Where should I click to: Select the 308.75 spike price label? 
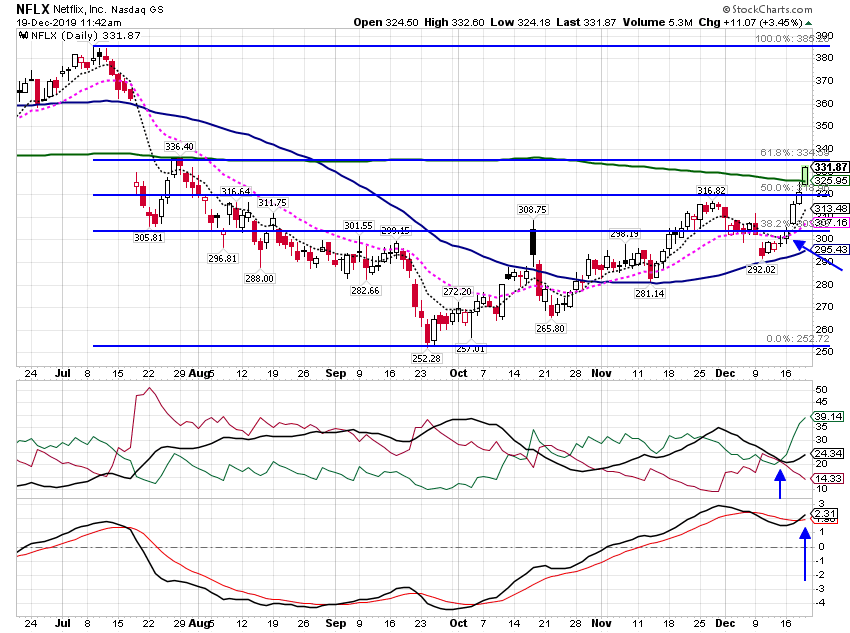[532, 210]
